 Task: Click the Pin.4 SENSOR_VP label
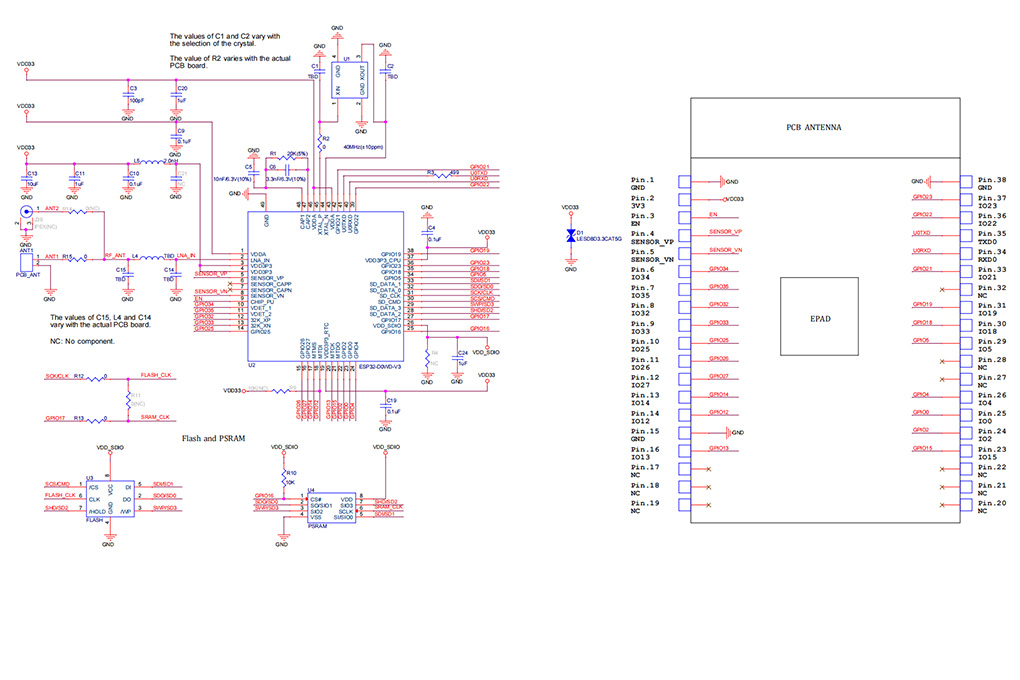pos(652,238)
